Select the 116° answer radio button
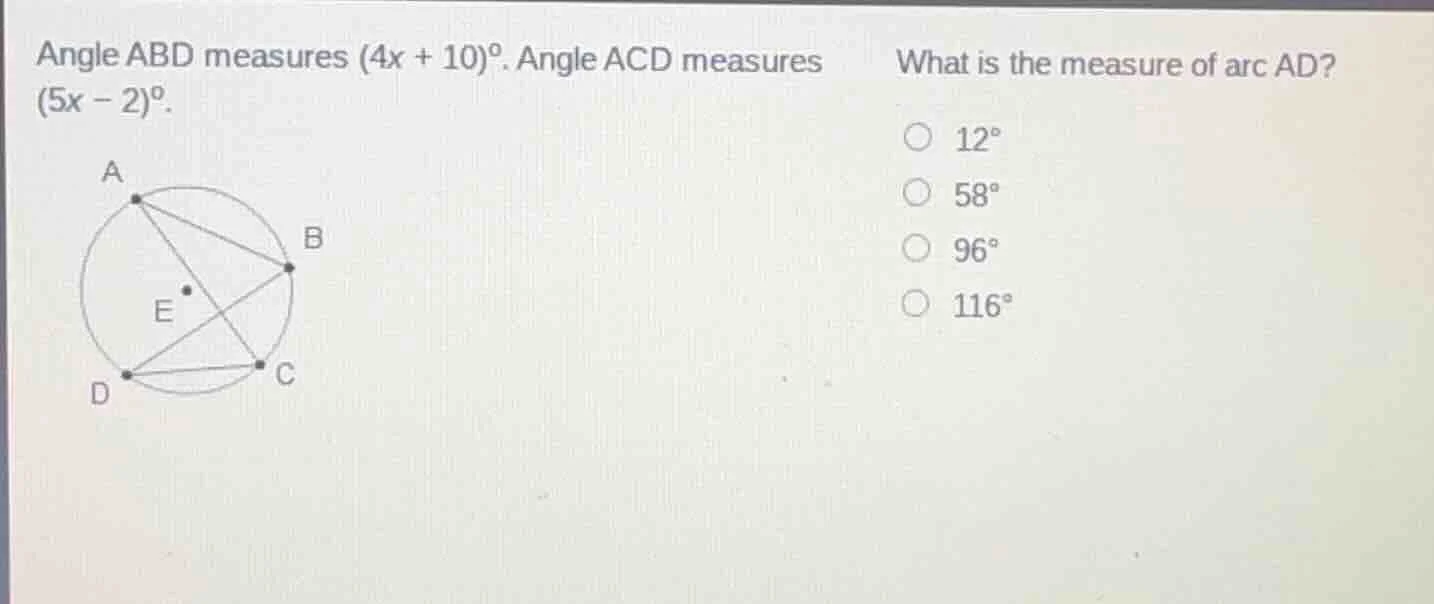1434x604 pixels. pyautogui.click(x=917, y=301)
